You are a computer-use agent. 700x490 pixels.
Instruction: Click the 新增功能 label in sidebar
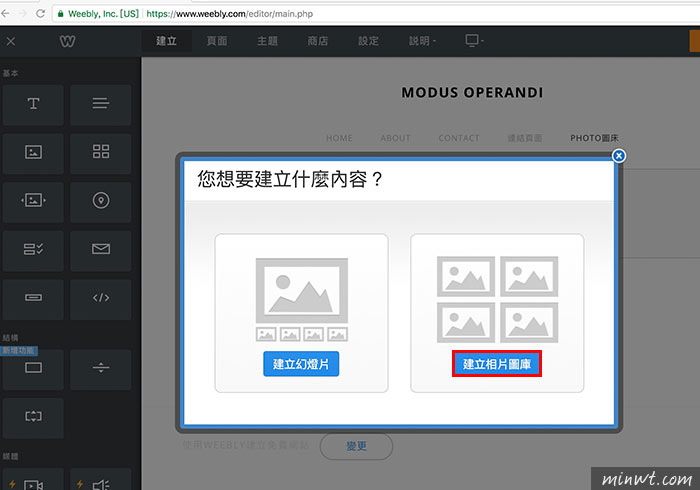(18, 351)
